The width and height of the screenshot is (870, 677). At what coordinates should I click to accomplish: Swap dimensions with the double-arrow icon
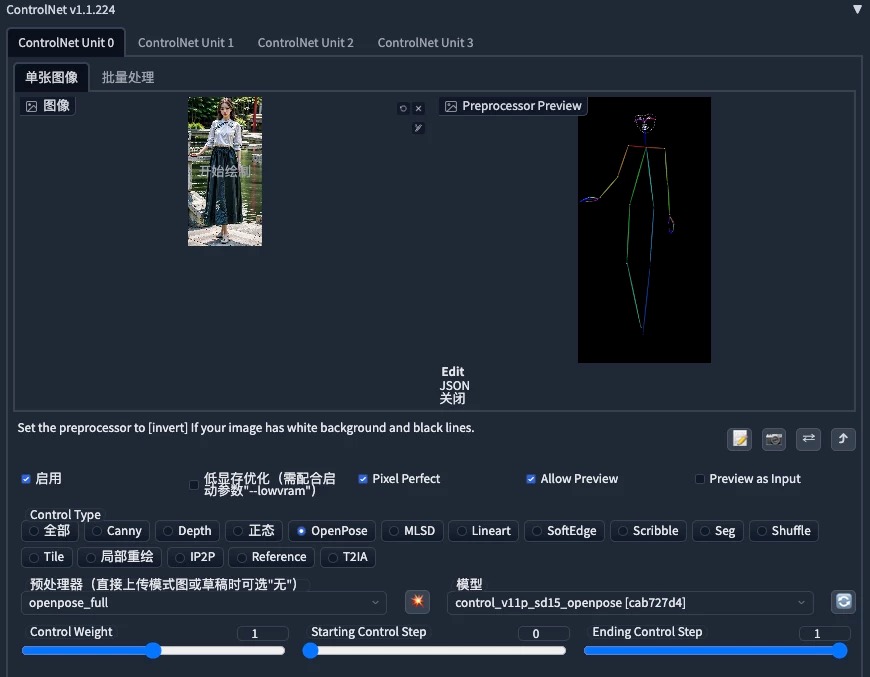click(x=808, y=439)
